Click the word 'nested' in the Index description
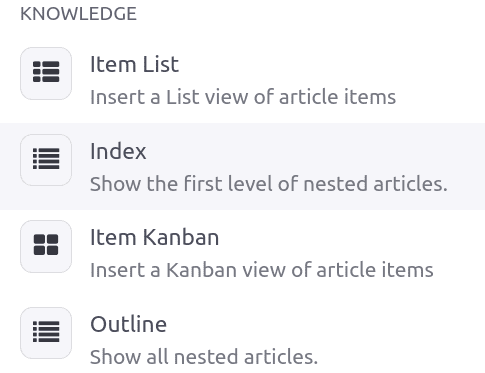The height and width of the screenshot is (373, 485). click(x=335, y=184)
